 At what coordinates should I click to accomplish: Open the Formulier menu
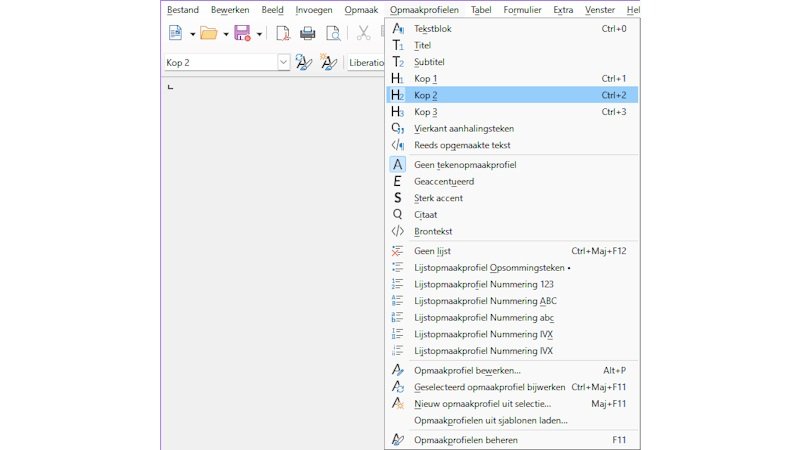(522, 10)
